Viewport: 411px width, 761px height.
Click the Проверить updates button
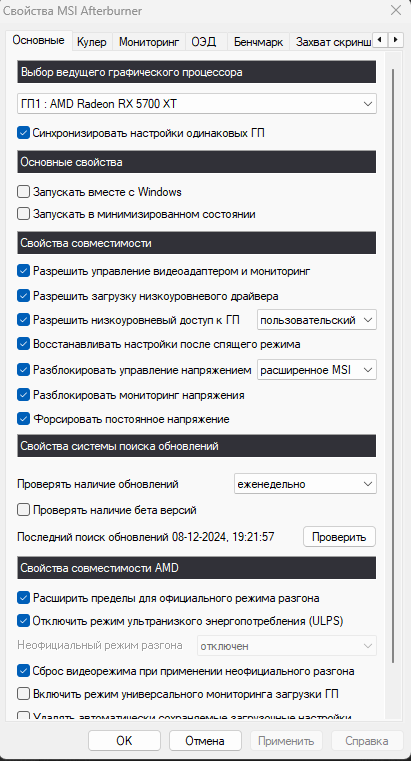pyautogui.click(x=339, y=537)
